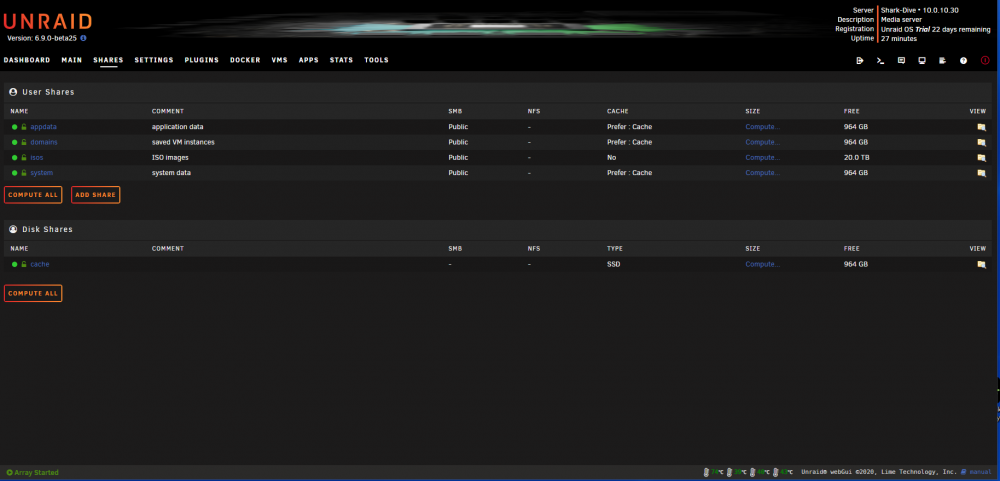Click the "27 minutes" uptime text
The image size is (1000, 481).
(899, 38)
